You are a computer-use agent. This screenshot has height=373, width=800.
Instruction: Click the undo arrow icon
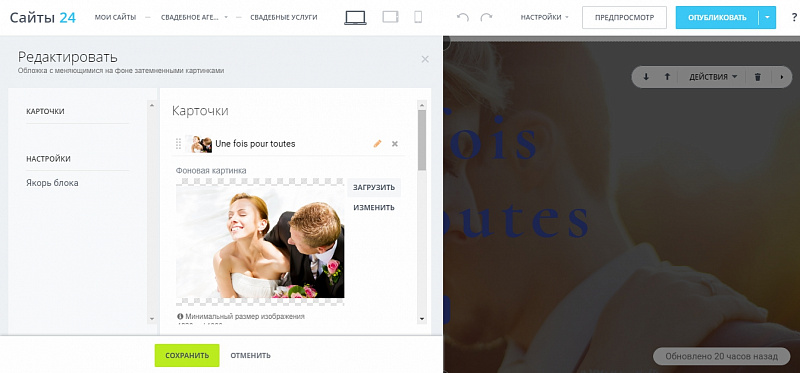click(463, 17)
